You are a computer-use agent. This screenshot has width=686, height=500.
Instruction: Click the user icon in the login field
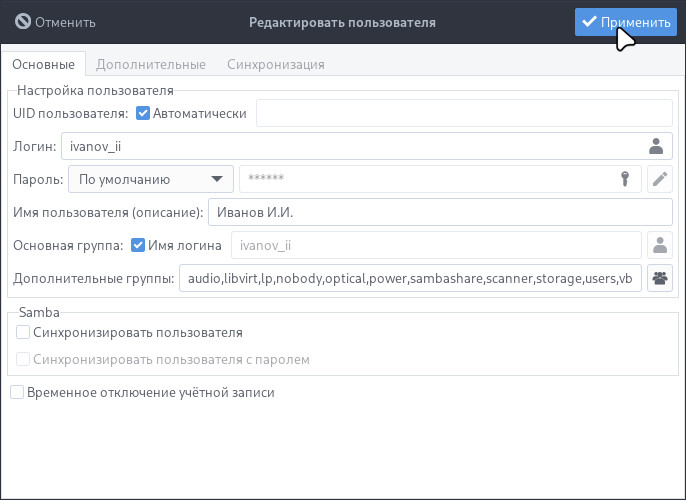[x=655, y=146]
